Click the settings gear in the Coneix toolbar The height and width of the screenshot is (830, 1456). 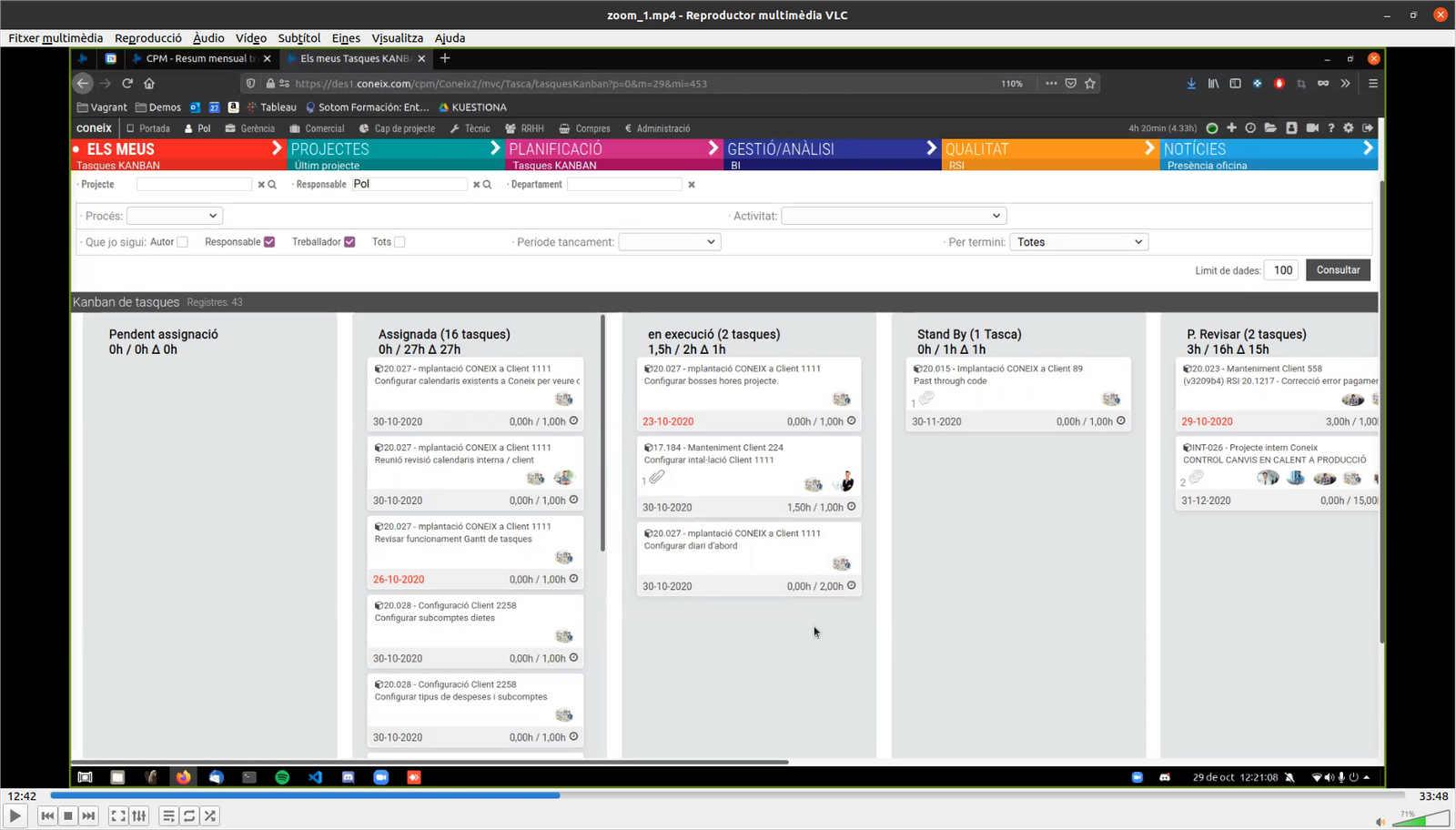(x=1349, y=128)
